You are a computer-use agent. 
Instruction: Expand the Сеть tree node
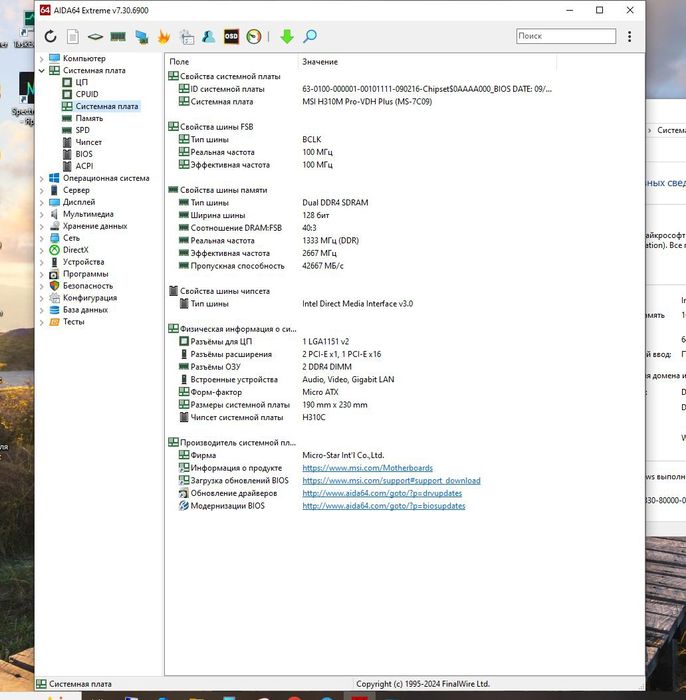42,238
